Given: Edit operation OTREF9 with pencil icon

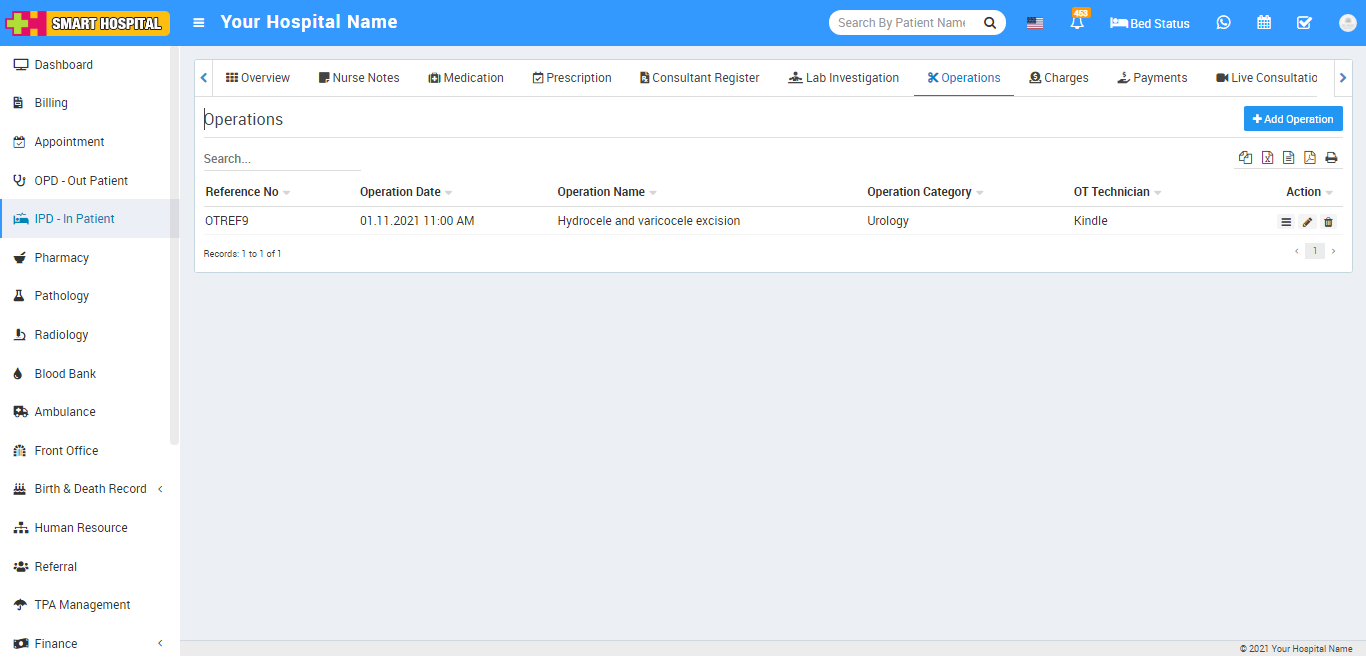Looking at the screenshot, I should pos(1307,222).
